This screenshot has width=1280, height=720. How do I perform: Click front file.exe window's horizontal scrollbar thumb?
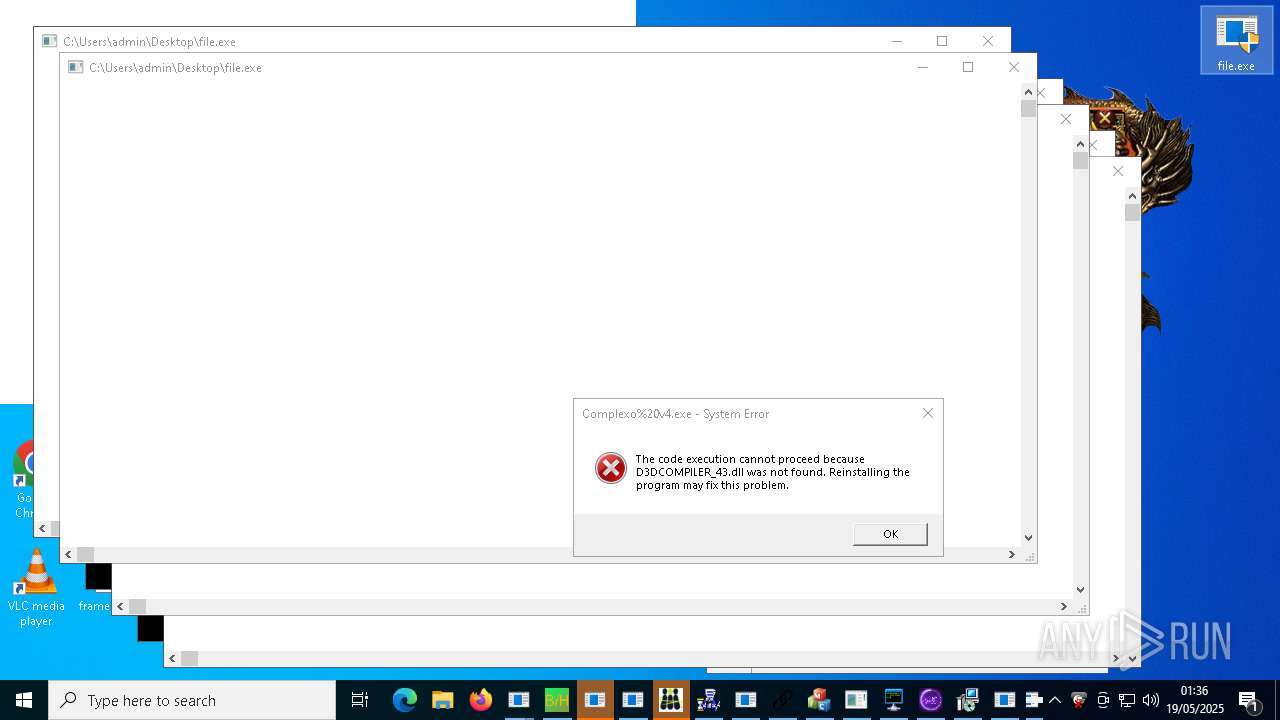[x=86, y=554]
